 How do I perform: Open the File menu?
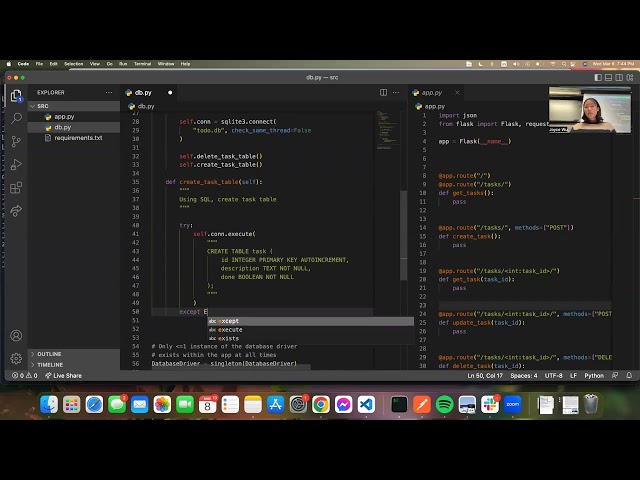(39, 64)
